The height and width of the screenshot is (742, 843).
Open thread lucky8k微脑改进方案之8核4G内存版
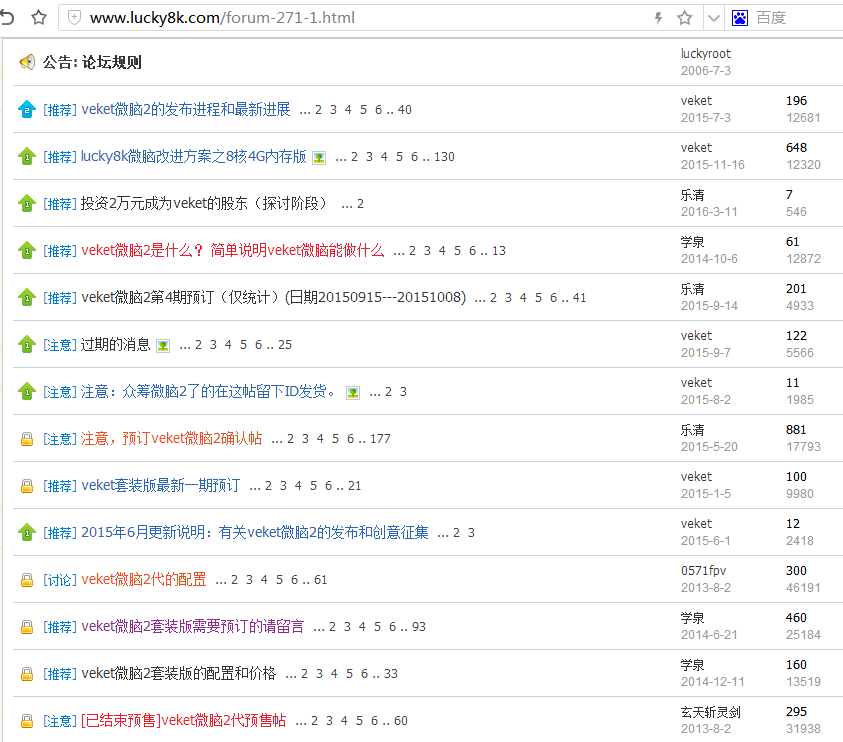[x=194, y=156]
